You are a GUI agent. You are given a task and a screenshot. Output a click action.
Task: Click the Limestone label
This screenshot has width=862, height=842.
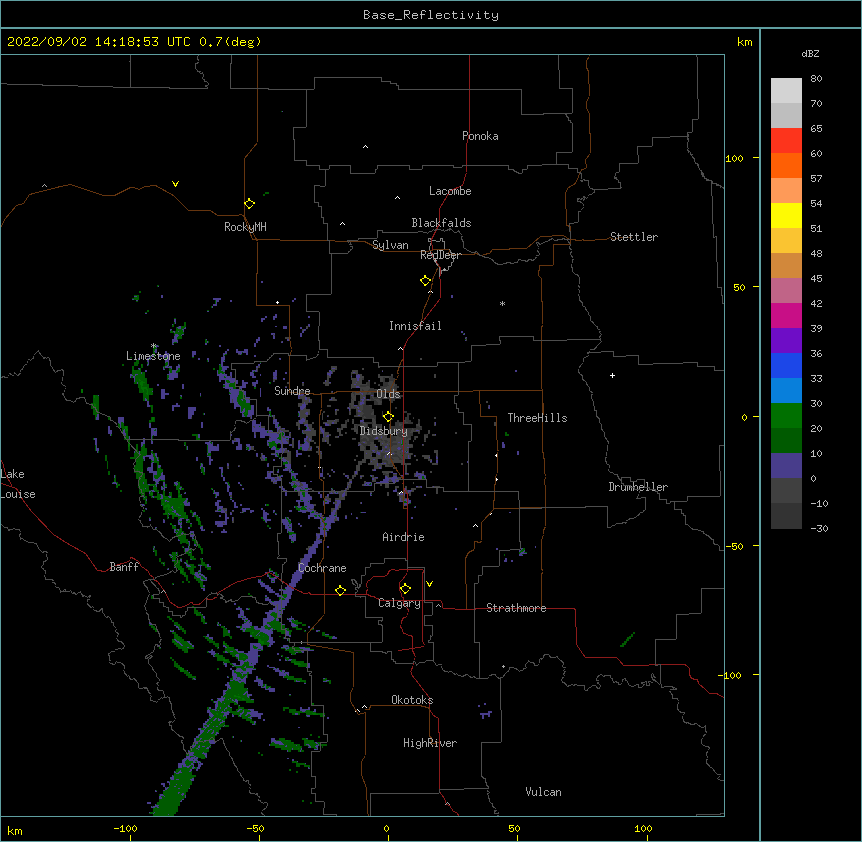pos(153,356)
